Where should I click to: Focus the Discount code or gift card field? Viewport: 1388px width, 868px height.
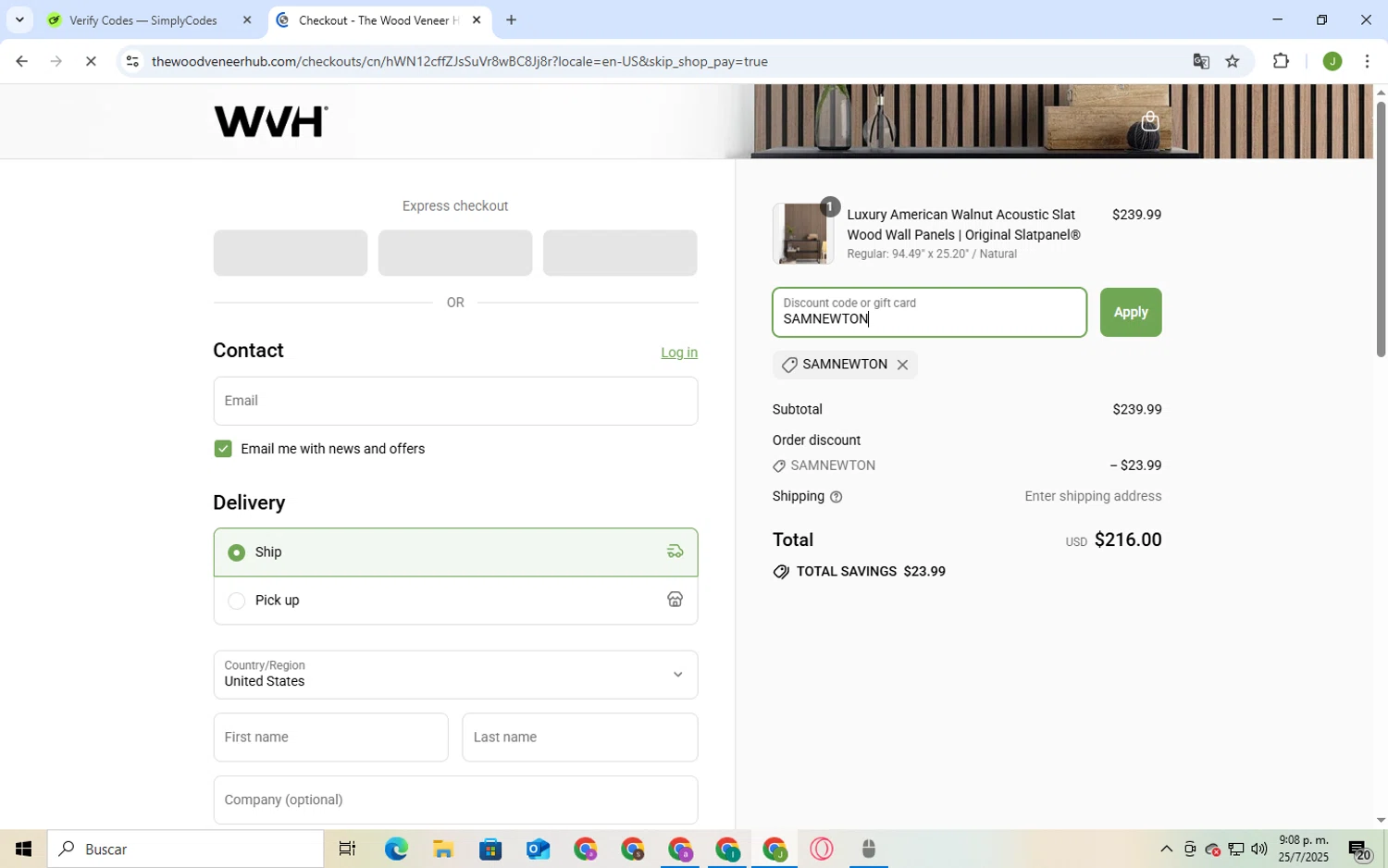930,312
